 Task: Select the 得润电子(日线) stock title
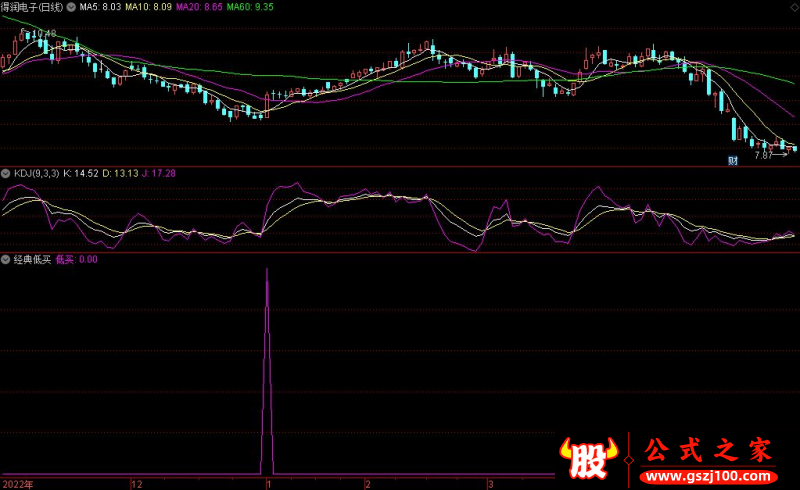point(32,6)
